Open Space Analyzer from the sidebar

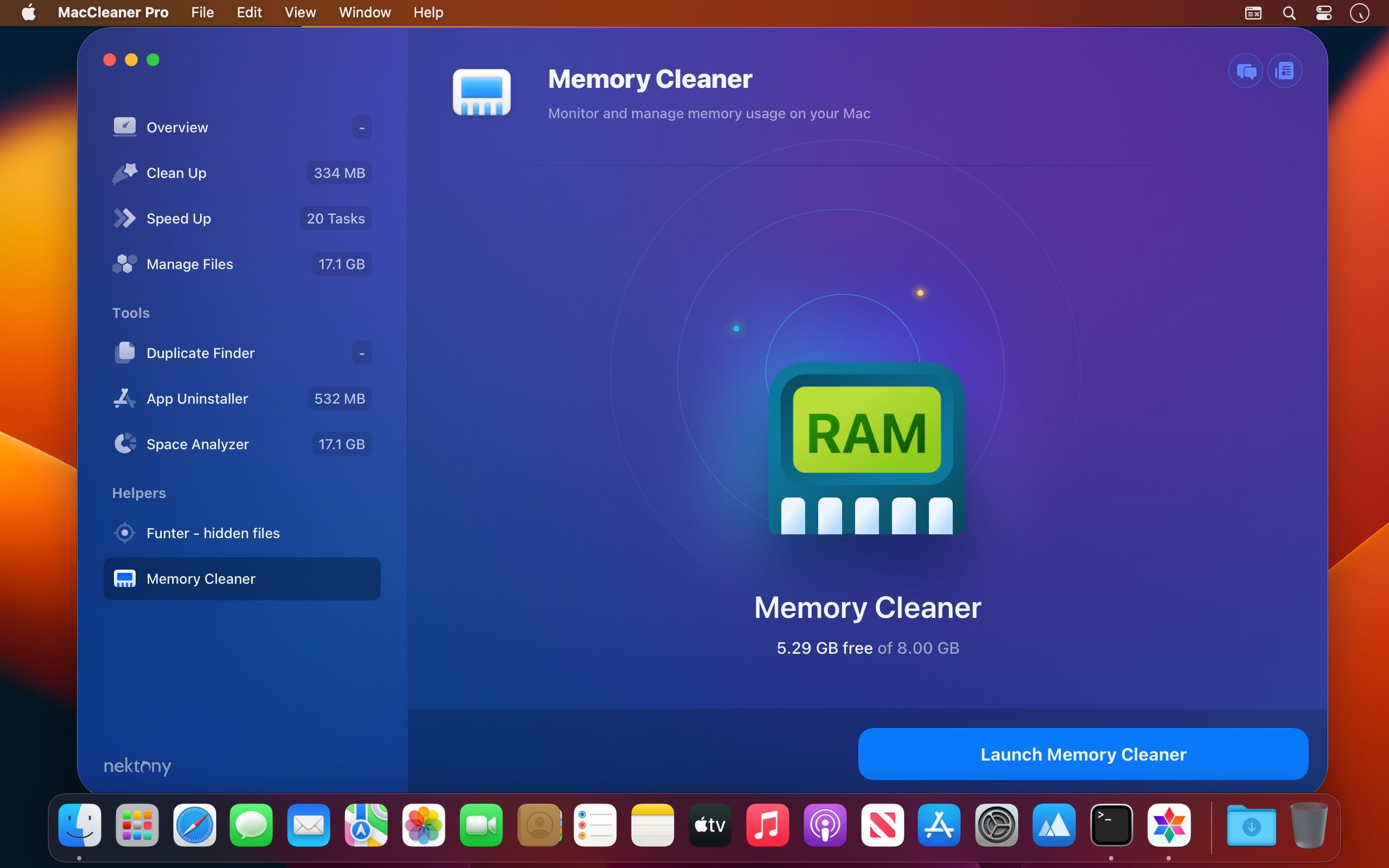(197, 444)
